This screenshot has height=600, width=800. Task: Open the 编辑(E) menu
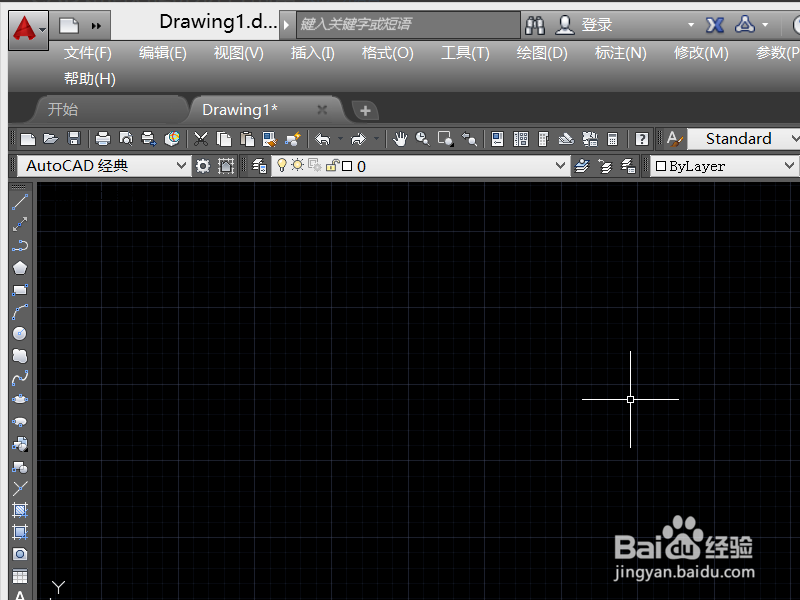coord(163,53)
